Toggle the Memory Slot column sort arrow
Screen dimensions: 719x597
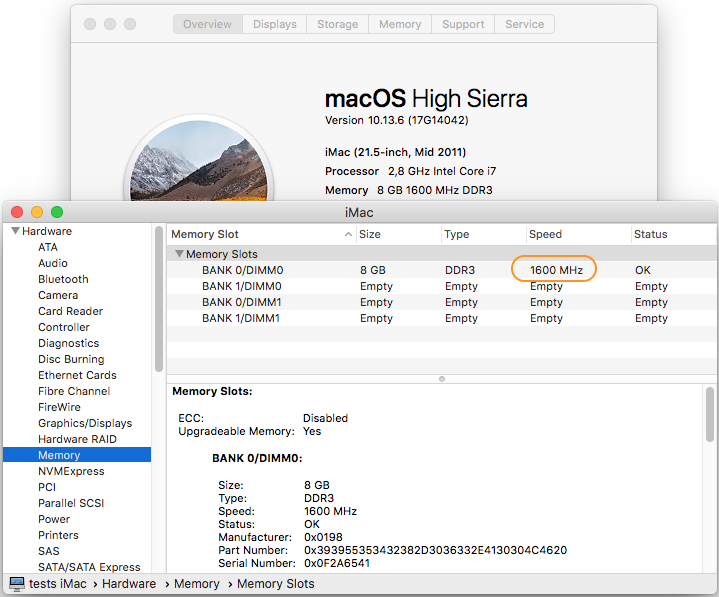pyautogui.click(x=348, y=234)
